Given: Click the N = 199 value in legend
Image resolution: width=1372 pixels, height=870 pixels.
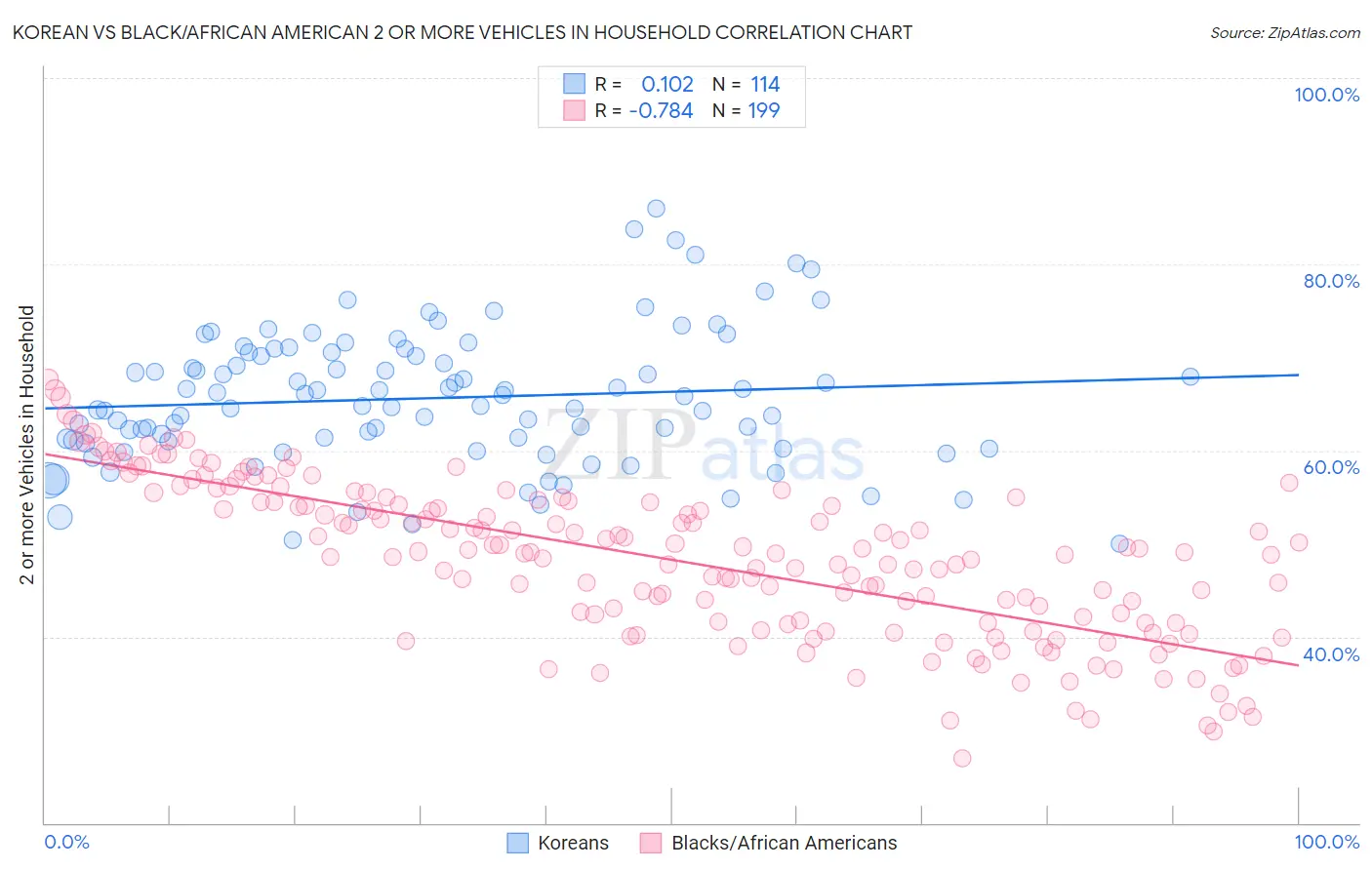Looking at the screenshot, I should pos(746,110).
